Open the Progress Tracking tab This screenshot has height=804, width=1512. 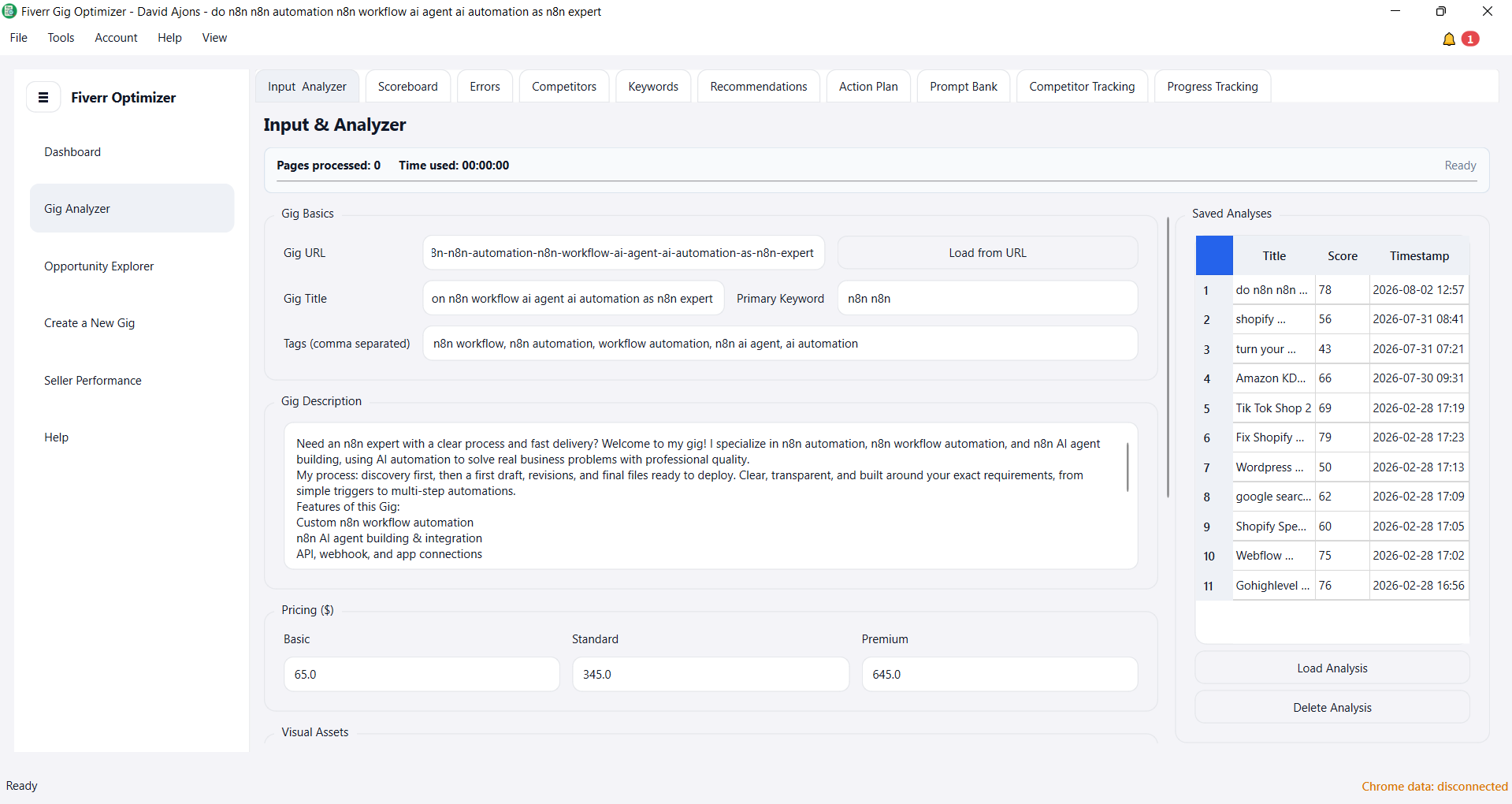pyautogui.click(x=1213, y=87)
